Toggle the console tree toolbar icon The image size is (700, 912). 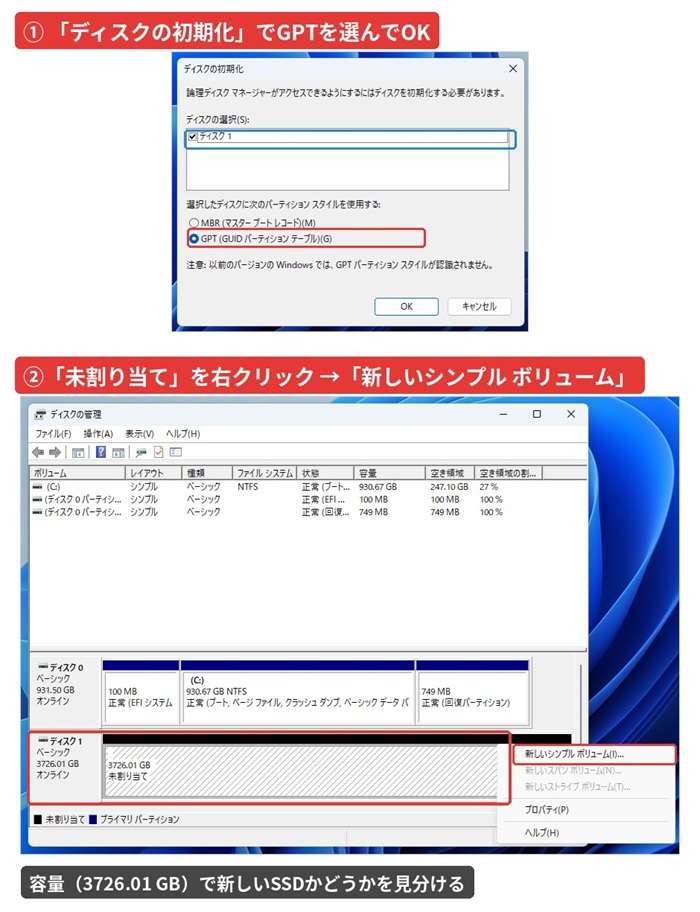click(x=78, y=453)
